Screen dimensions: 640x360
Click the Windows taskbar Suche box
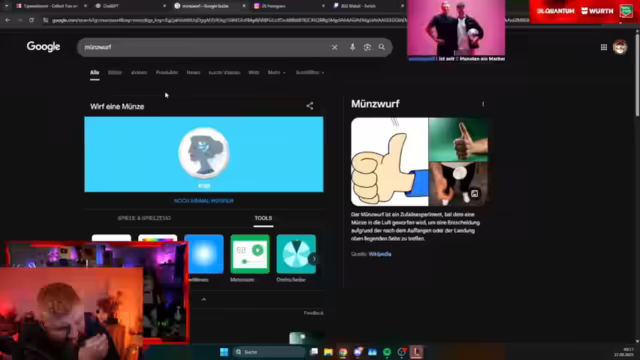[269, 352]
